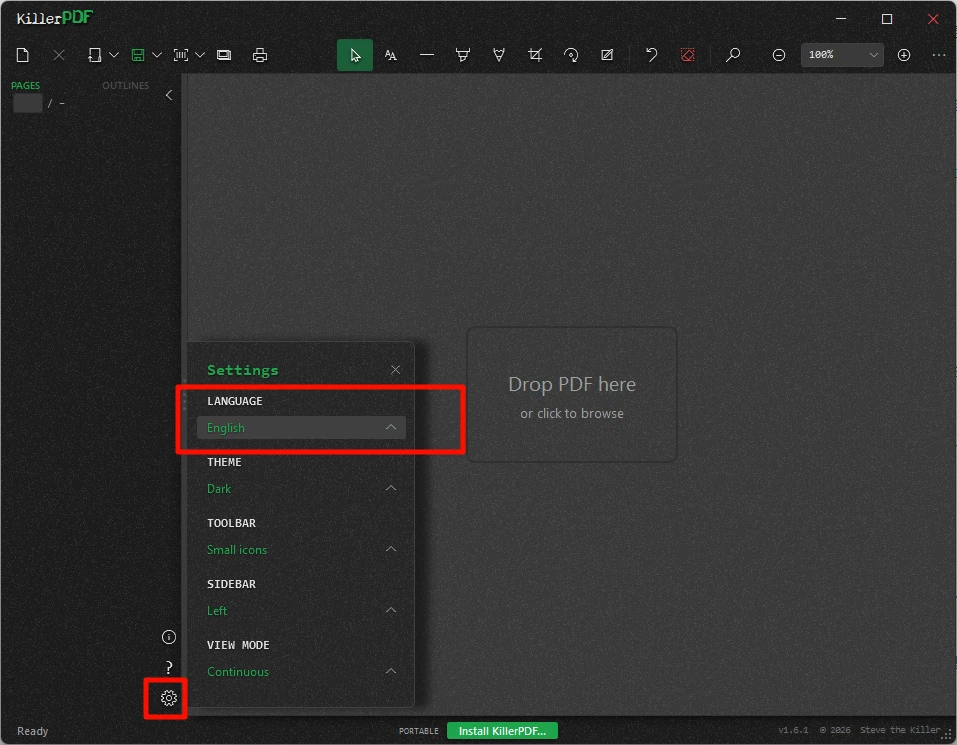Open the Sidebar dropdown showing Left
Screen dimensions: 957x745
pyautogui.click(x=301, y=611)
